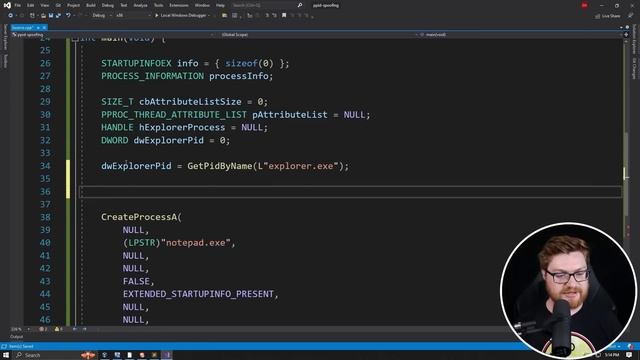
Task: Open the Window menu
Action: coord(202,5)
